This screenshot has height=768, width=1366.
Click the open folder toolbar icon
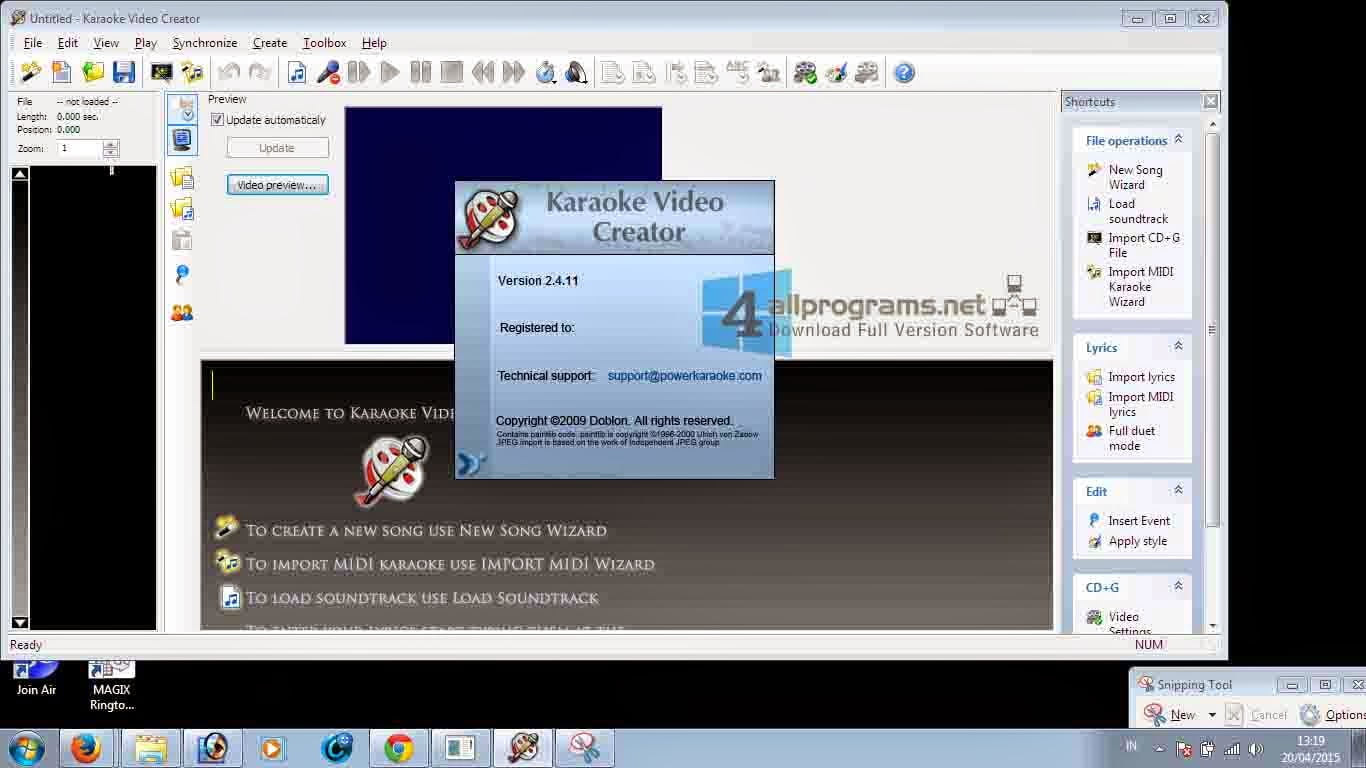pyautogui.click(x=93, y=72)
